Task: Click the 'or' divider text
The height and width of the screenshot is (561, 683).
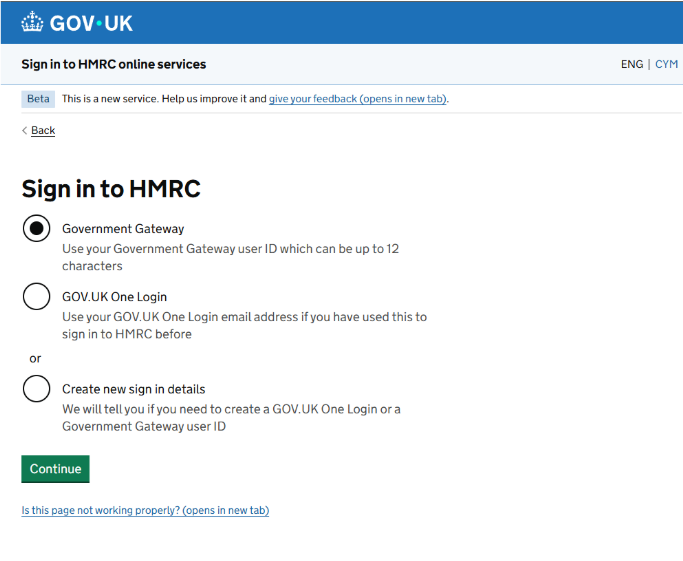Action: tap(35, 358)
